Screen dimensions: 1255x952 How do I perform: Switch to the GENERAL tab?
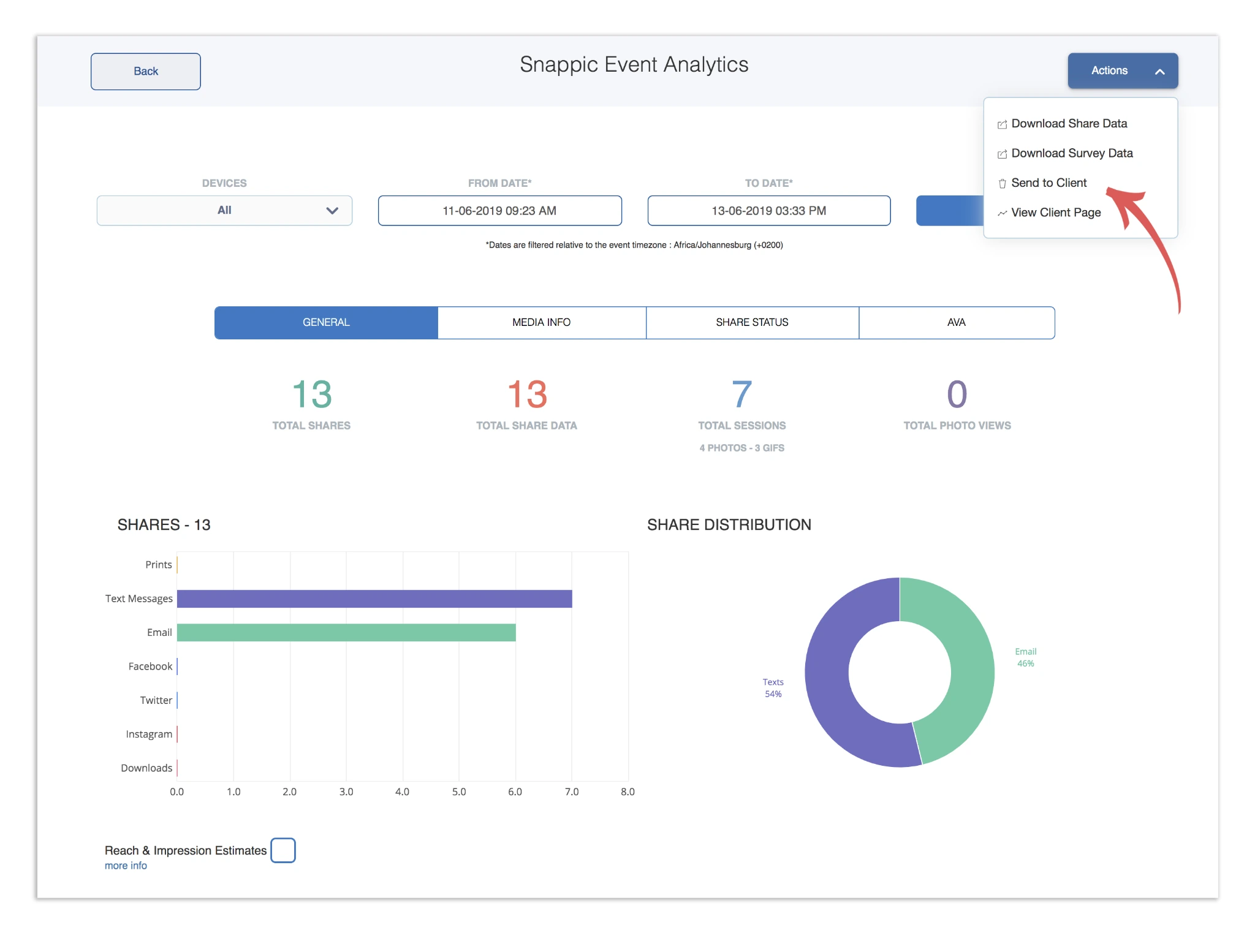point(326,322)
